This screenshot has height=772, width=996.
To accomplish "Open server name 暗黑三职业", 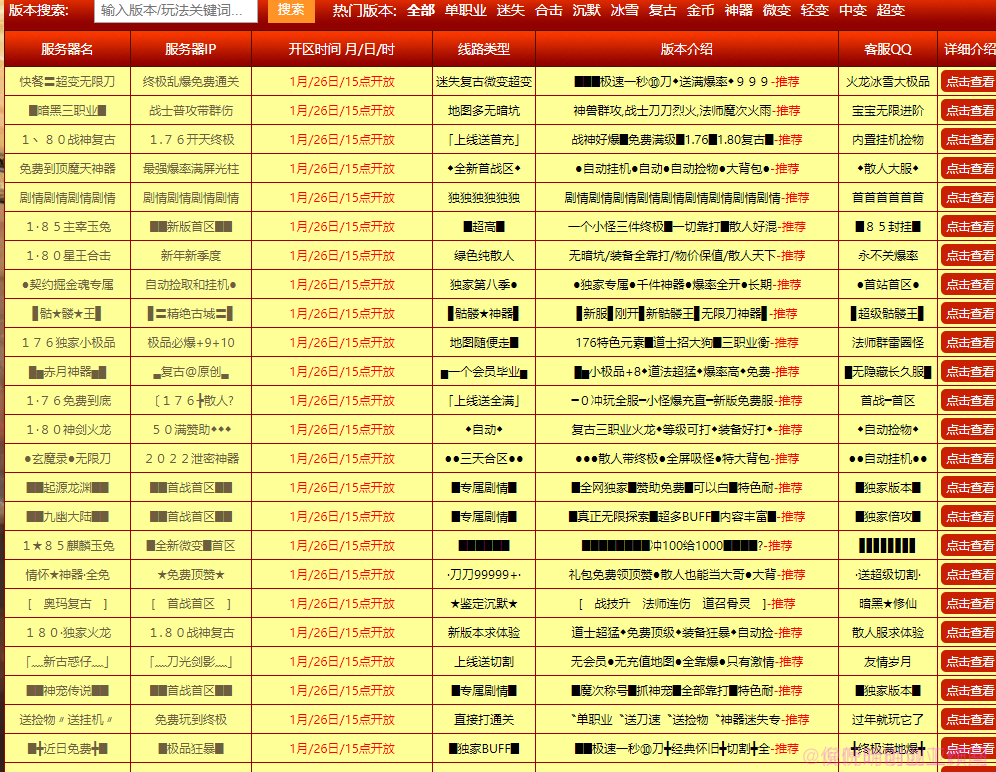I will click(67, 111).
